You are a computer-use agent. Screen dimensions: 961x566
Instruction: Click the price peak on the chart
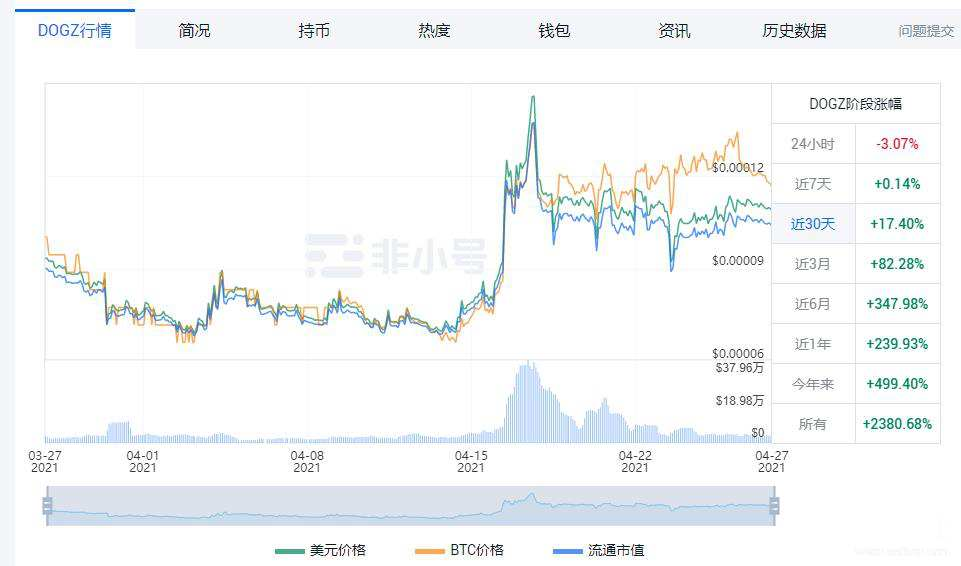(533, 97)
